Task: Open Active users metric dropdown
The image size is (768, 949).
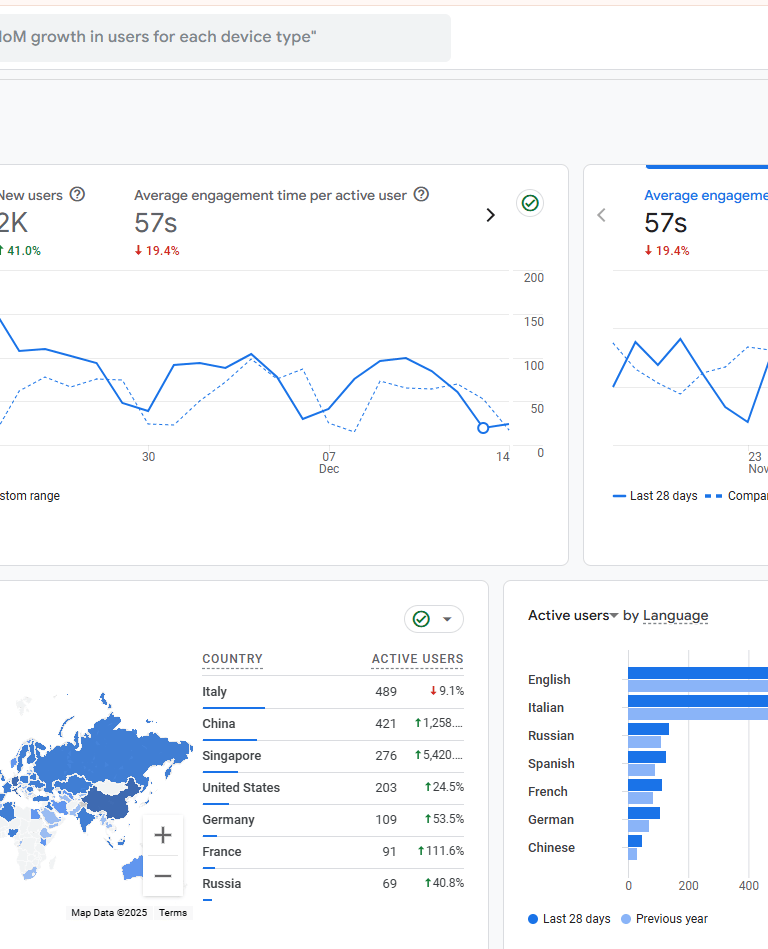Action: click(573, 616)
